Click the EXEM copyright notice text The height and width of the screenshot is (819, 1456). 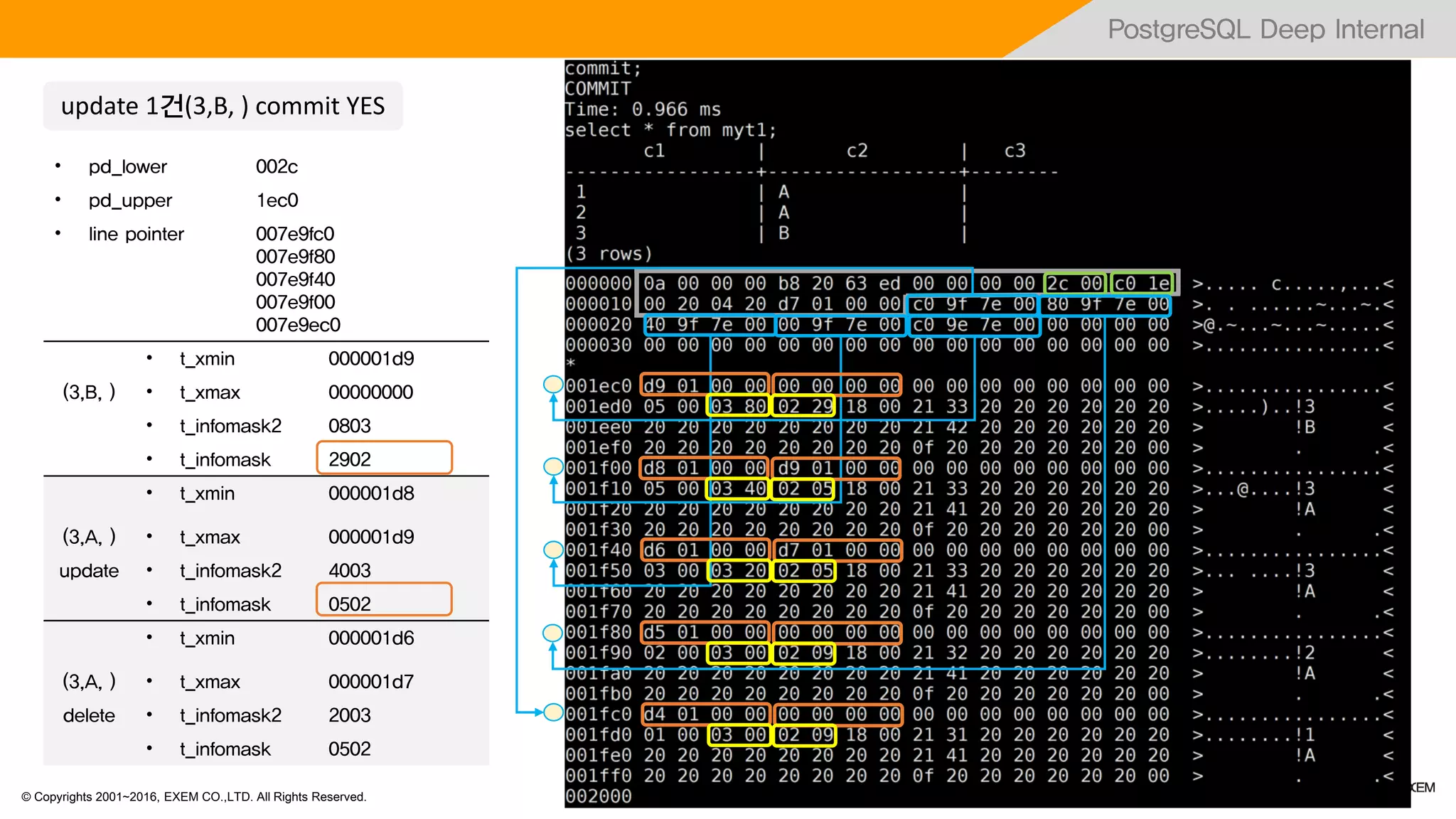coord(194,797)
